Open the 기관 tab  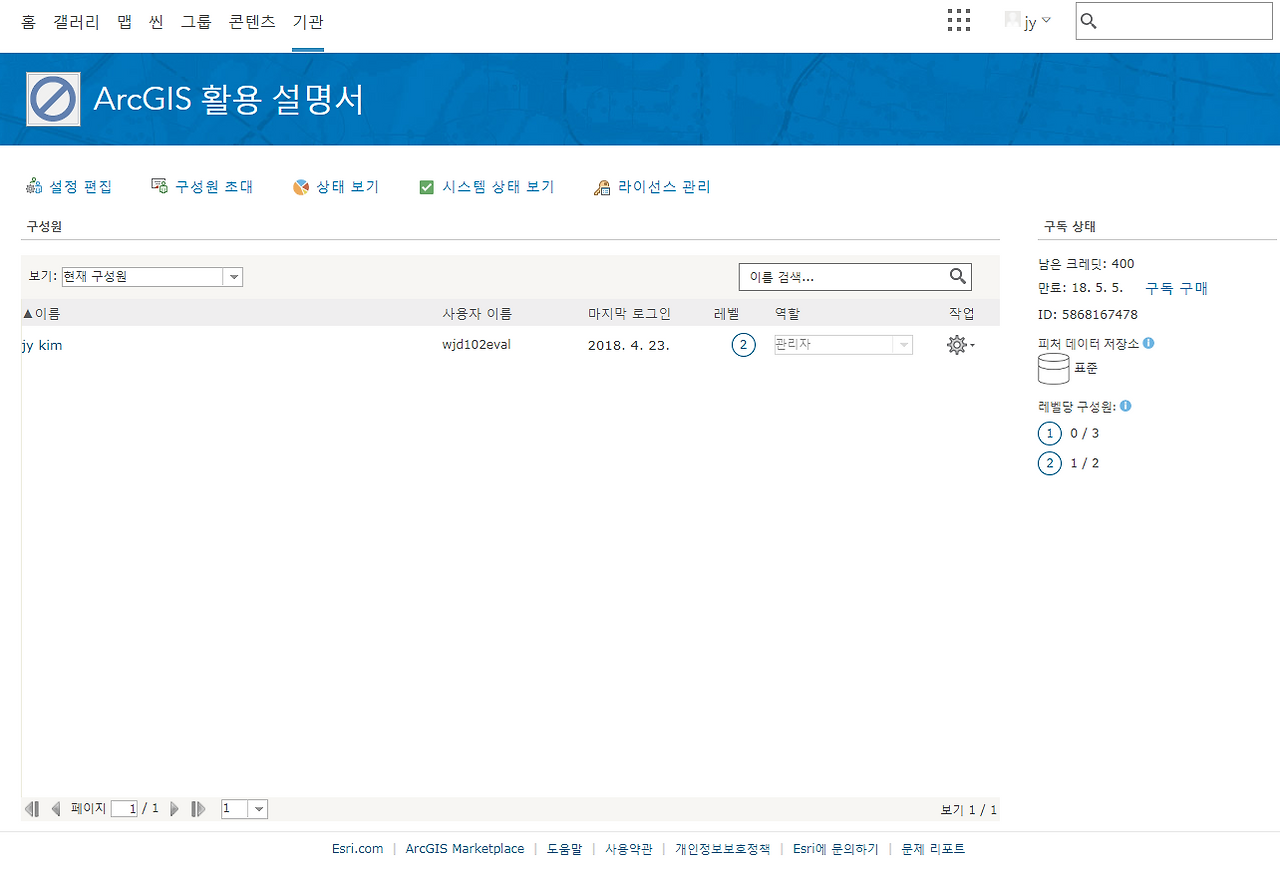(x=308, y=21)
